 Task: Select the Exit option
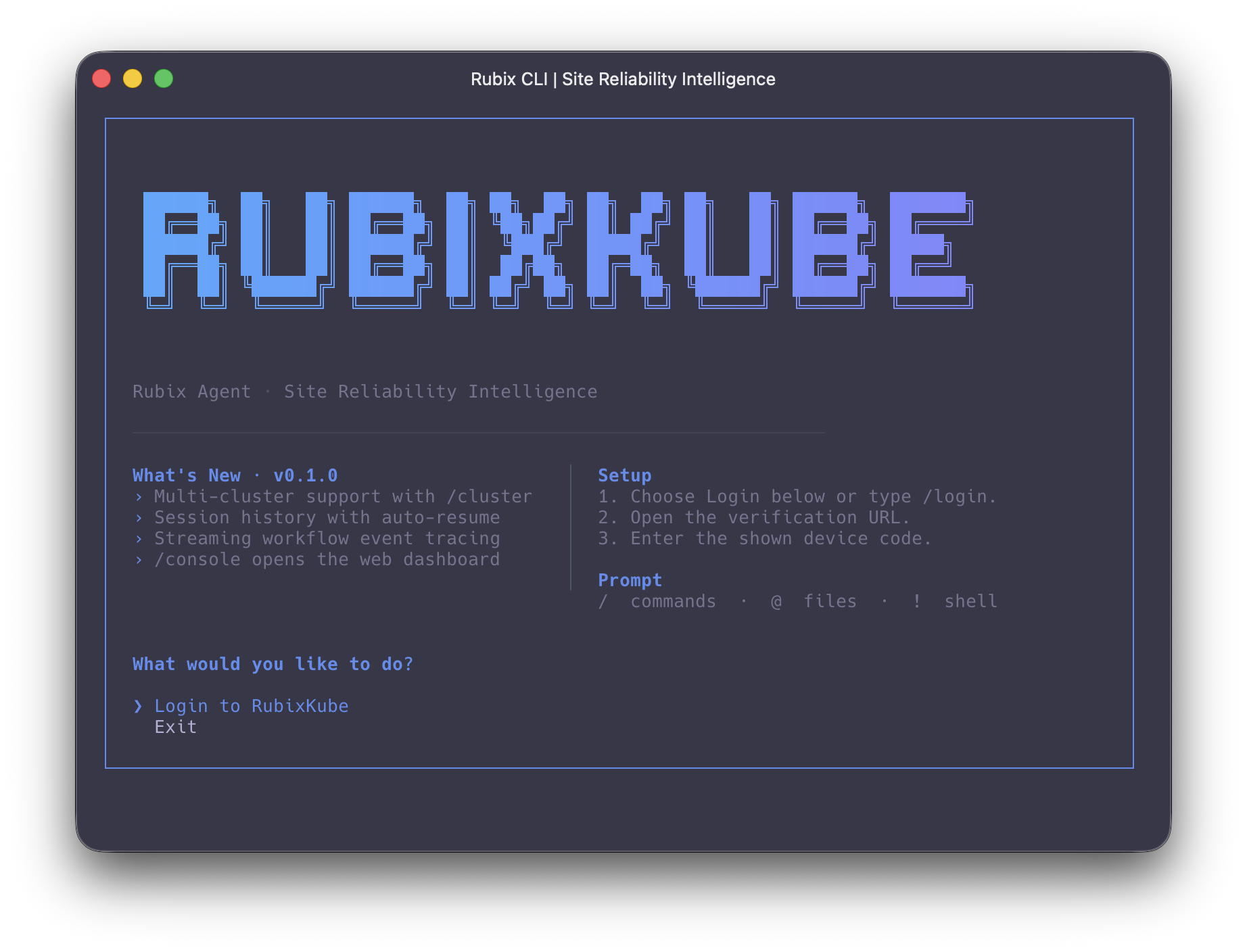click(175, 727)
